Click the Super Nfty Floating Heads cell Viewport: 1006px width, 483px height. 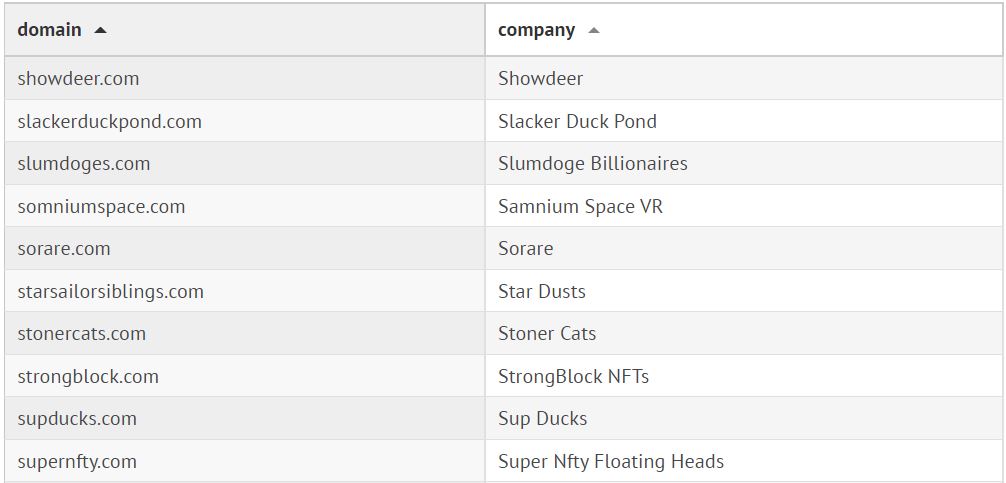(610, 461)
